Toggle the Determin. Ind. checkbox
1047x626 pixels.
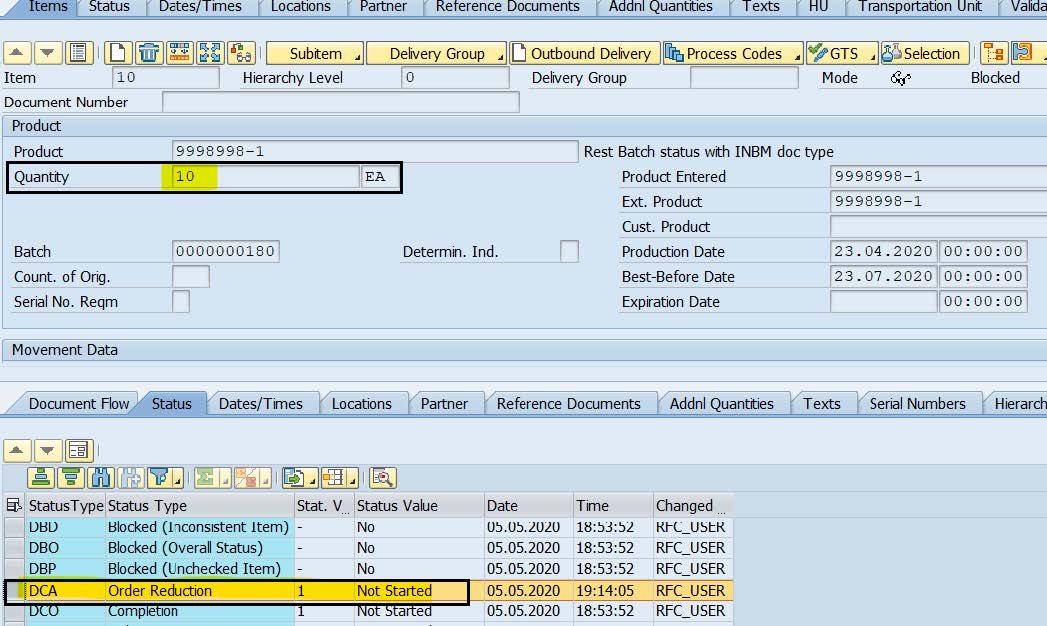[569, 252]
